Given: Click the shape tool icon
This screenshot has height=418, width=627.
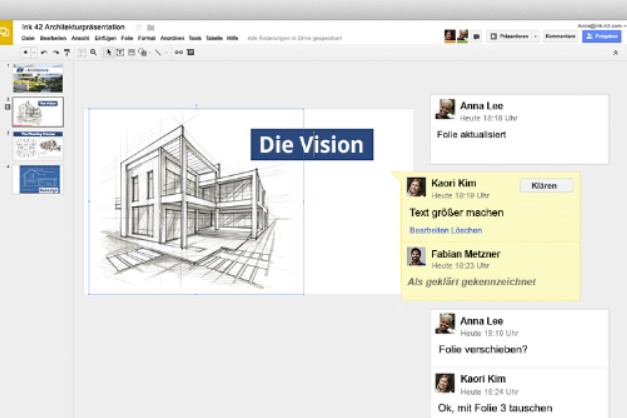Looking at the screenshot, I should tap(142, 52).
